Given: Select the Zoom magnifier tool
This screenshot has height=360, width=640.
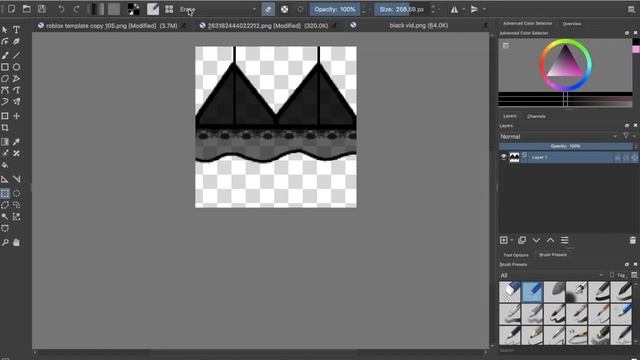Looking at the screenshot, I should [x=5, y=242].
